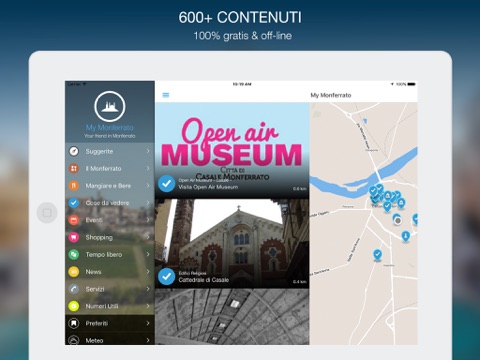
Task: Click the blue check badge on Open Air Museum
Action: (166, 184)
